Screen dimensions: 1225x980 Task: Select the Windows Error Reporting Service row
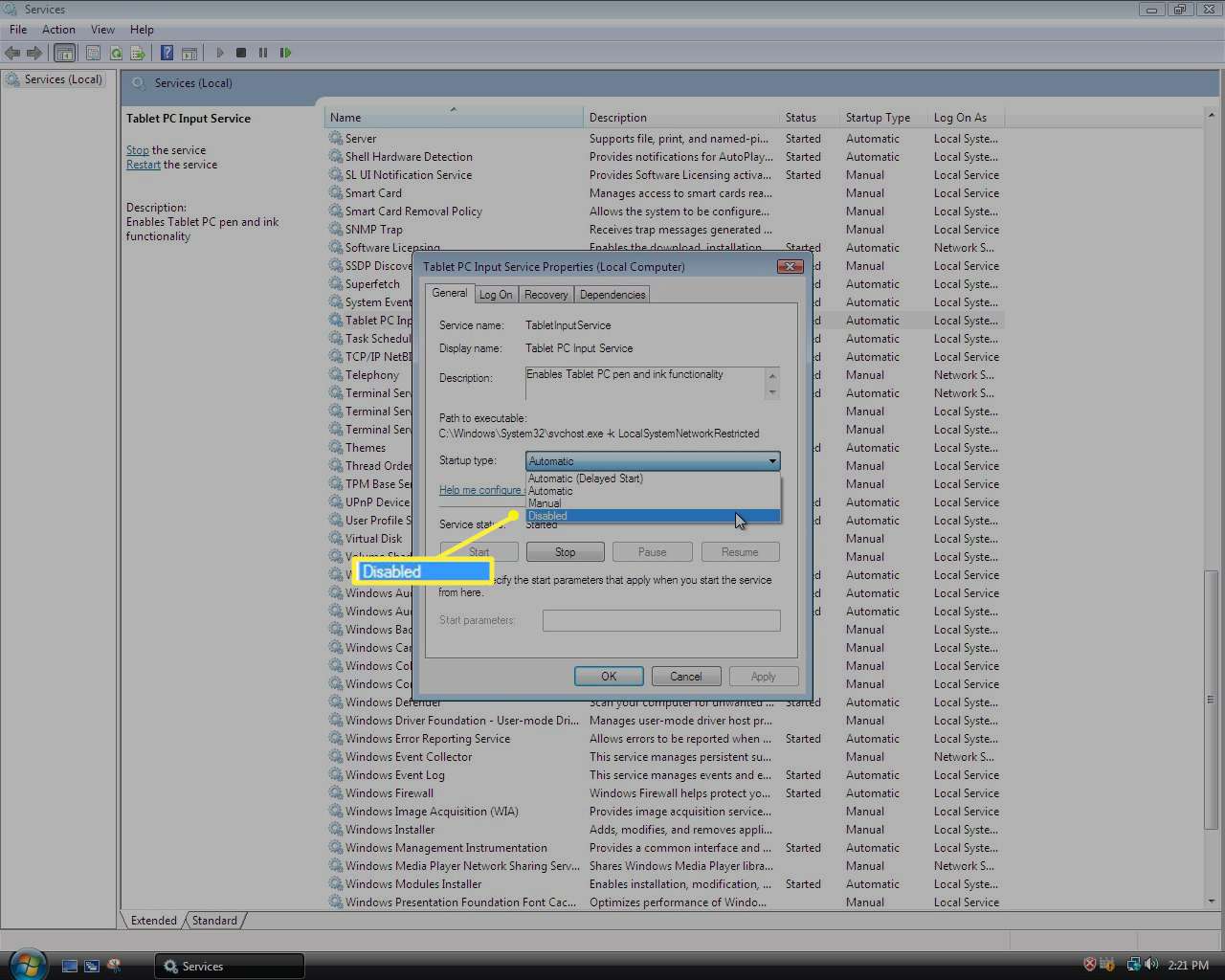665,739
